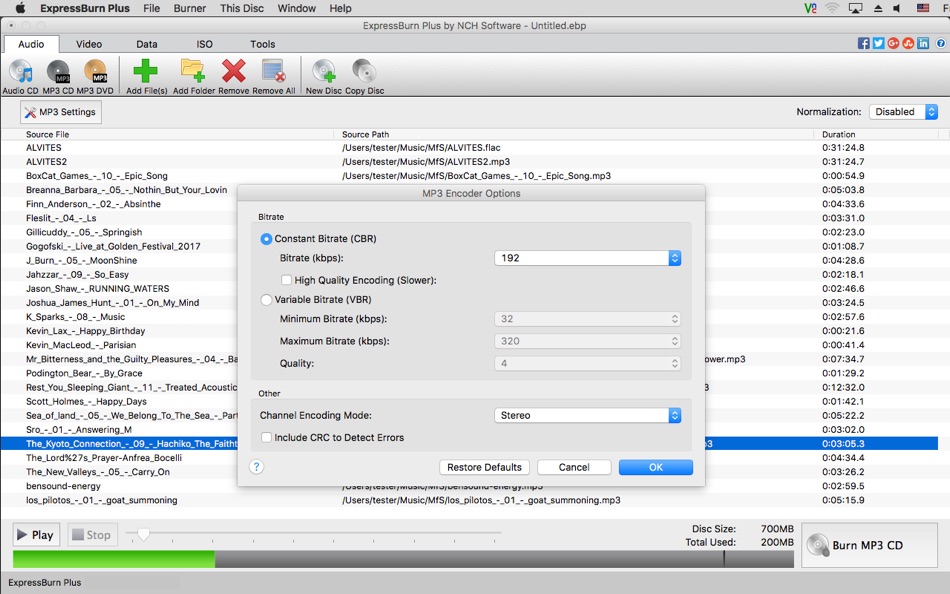Viewport: 950px width, 594px height.
Task: Click Cancel in MP3 Encoder Options
Action: [x=574, y=467]
